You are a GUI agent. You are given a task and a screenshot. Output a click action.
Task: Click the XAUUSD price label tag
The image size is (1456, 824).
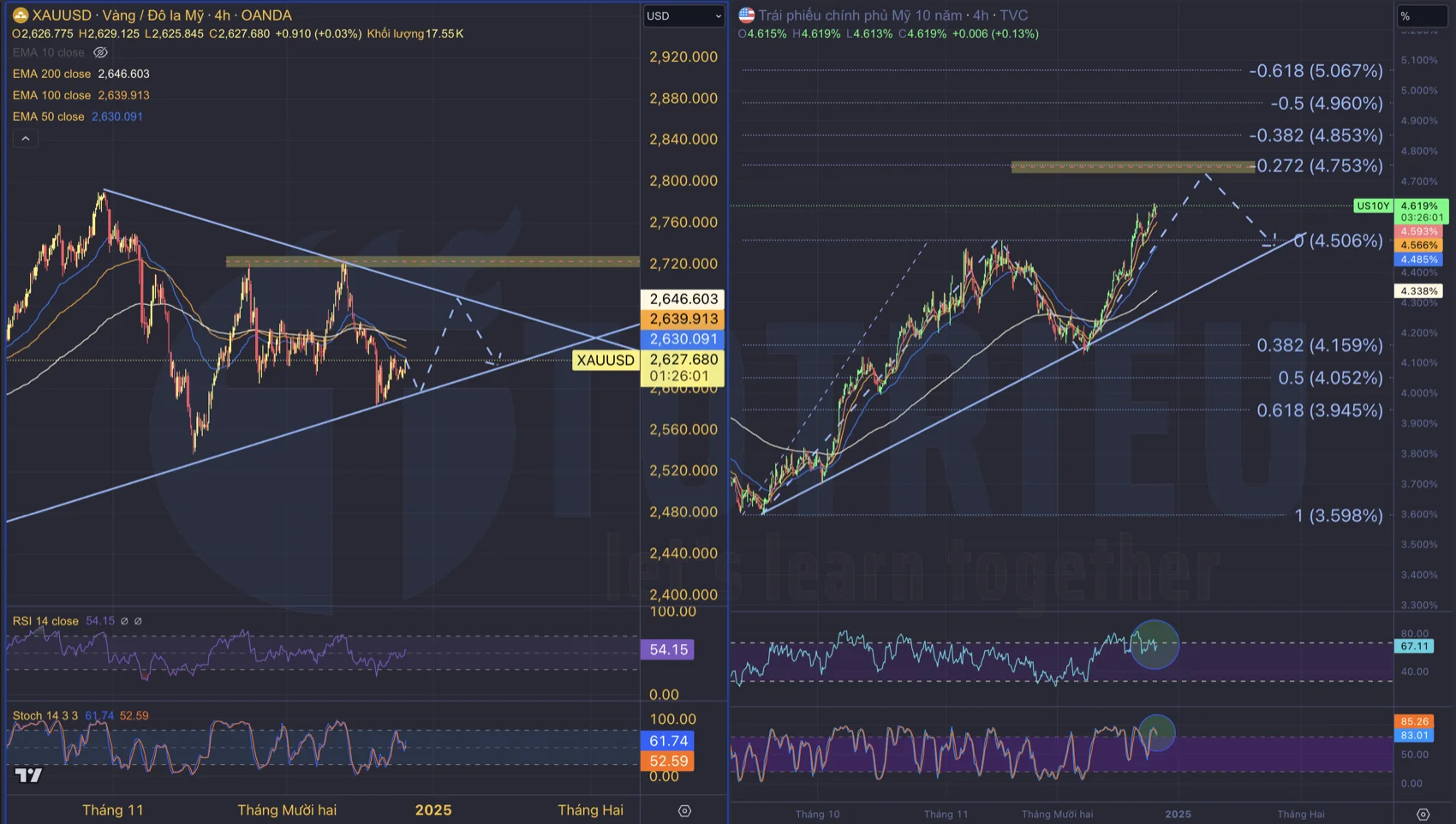pos(606,360)
